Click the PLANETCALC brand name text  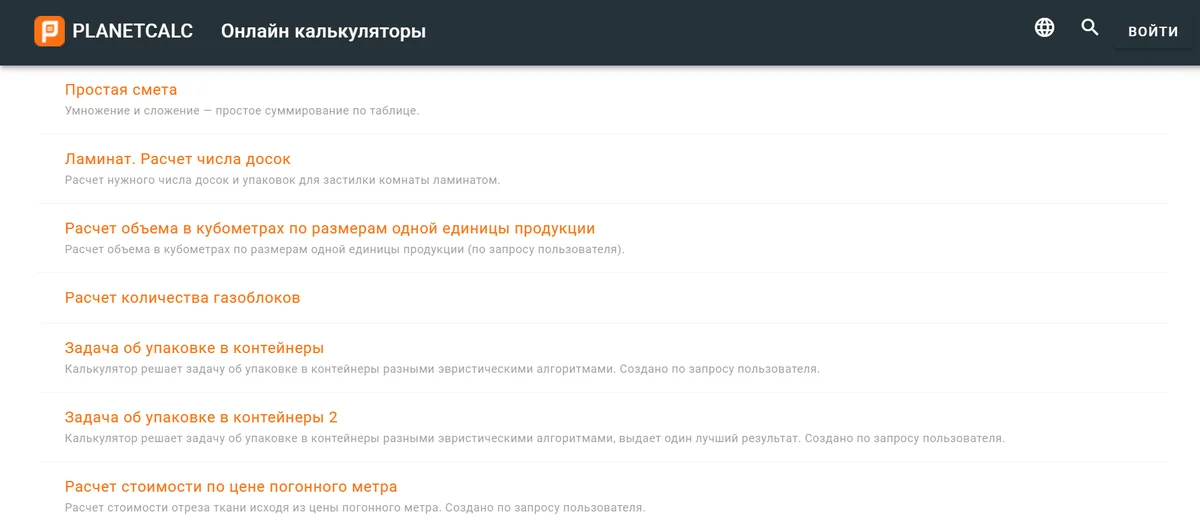coord(132,32)
